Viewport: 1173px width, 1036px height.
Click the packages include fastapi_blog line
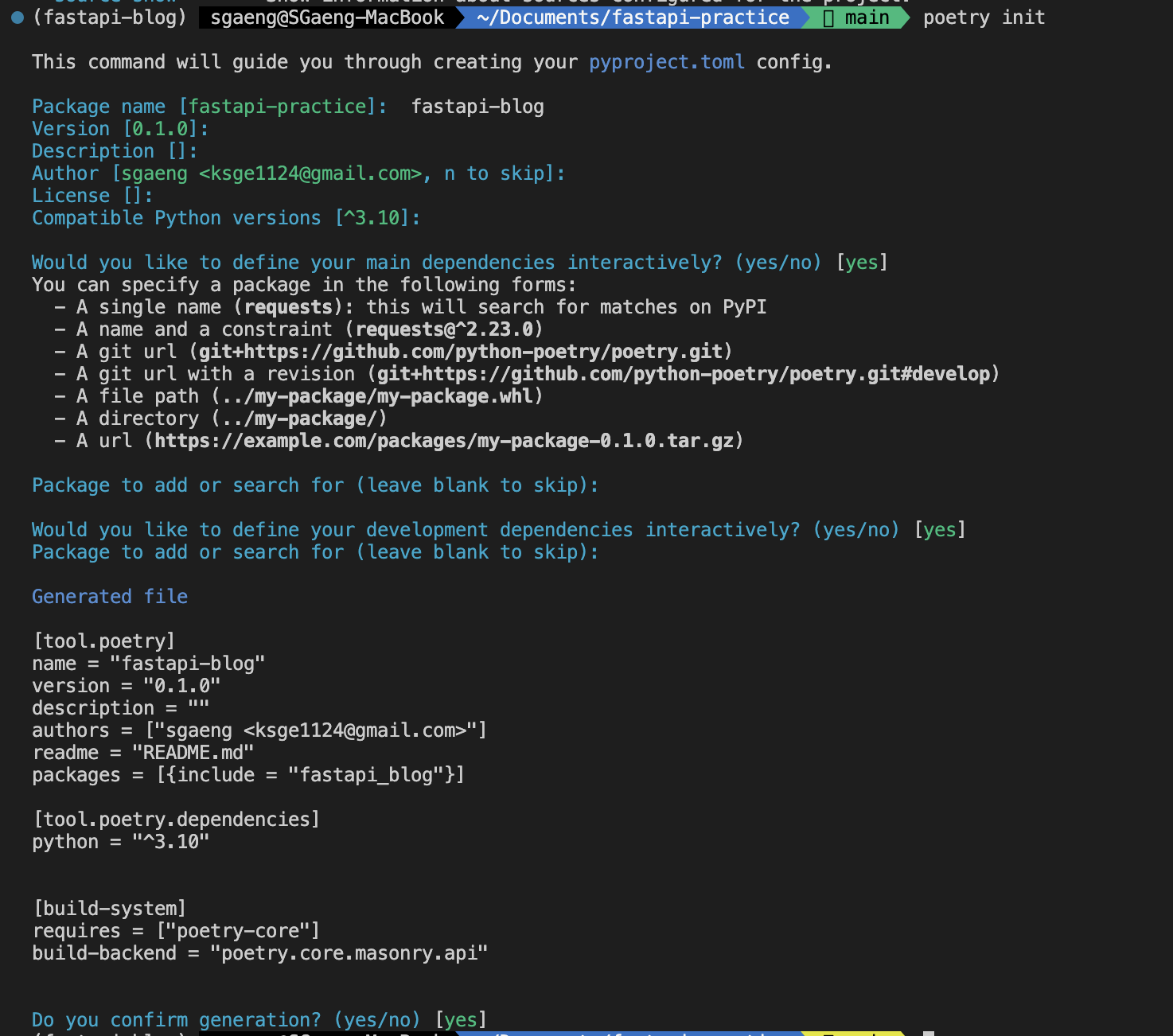(248, 775)
